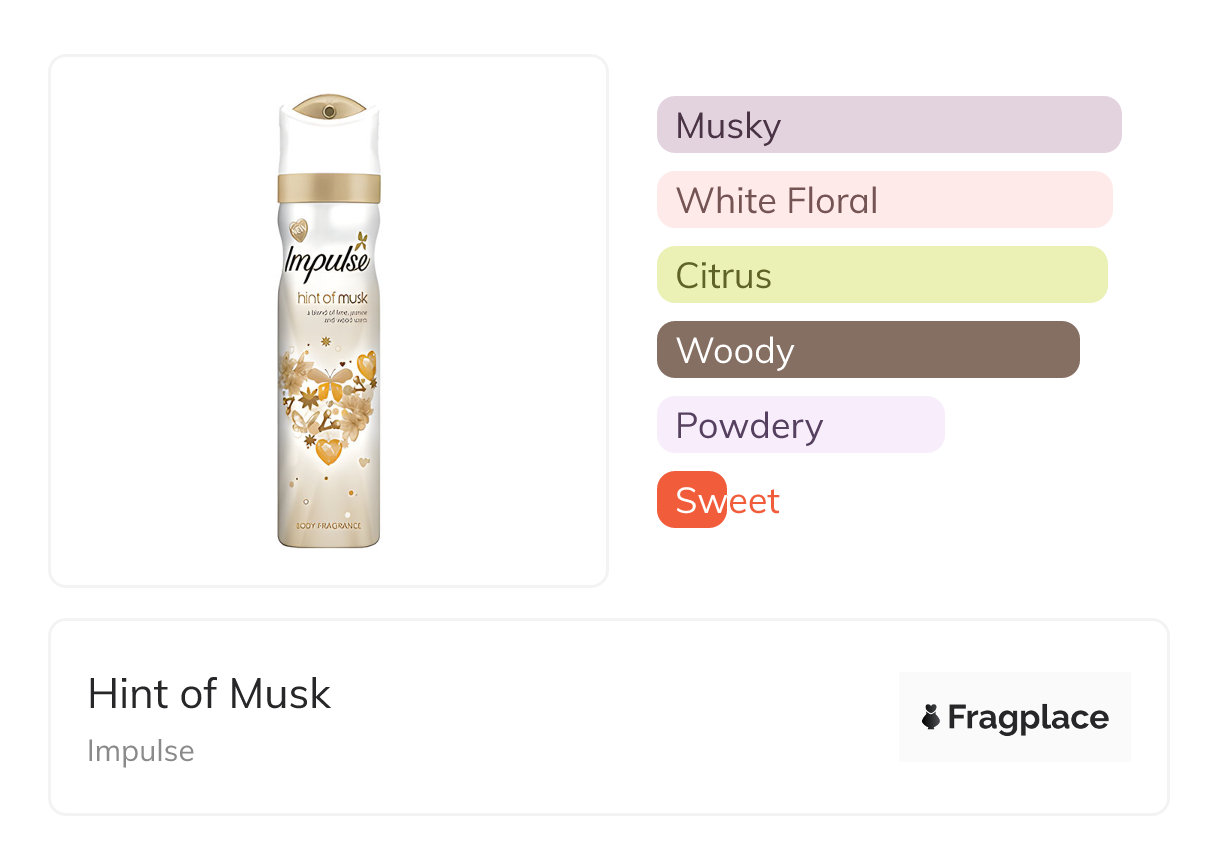Viewport: 1218px width, 864px height.
Task: Open the Fragplace wordmark
Action: (1027, 717)
